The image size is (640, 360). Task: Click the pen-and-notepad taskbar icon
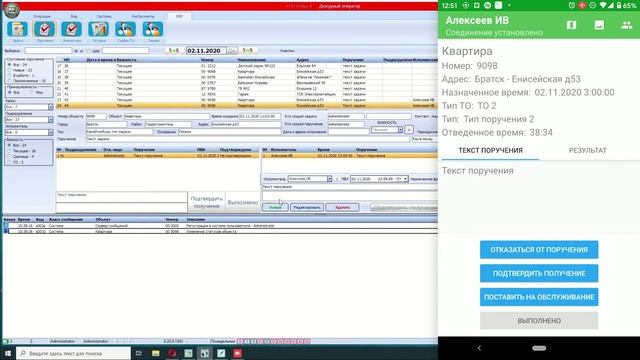221,353
